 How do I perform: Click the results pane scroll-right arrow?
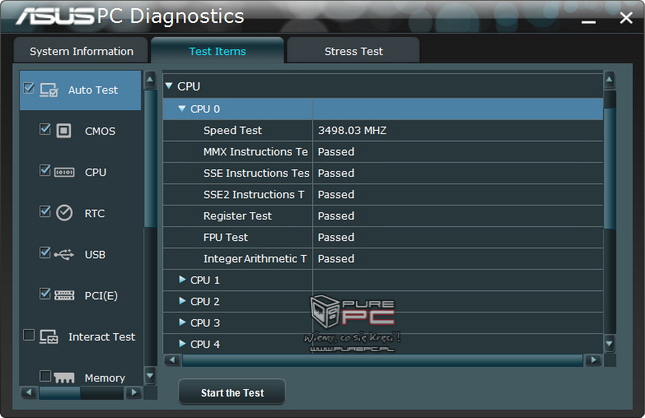coord(593,360)
